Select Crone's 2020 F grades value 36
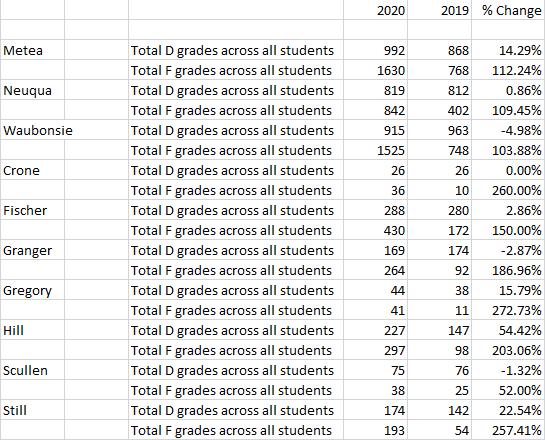The width and height of the screenshot is (545, 440). (x=375, y=190)
